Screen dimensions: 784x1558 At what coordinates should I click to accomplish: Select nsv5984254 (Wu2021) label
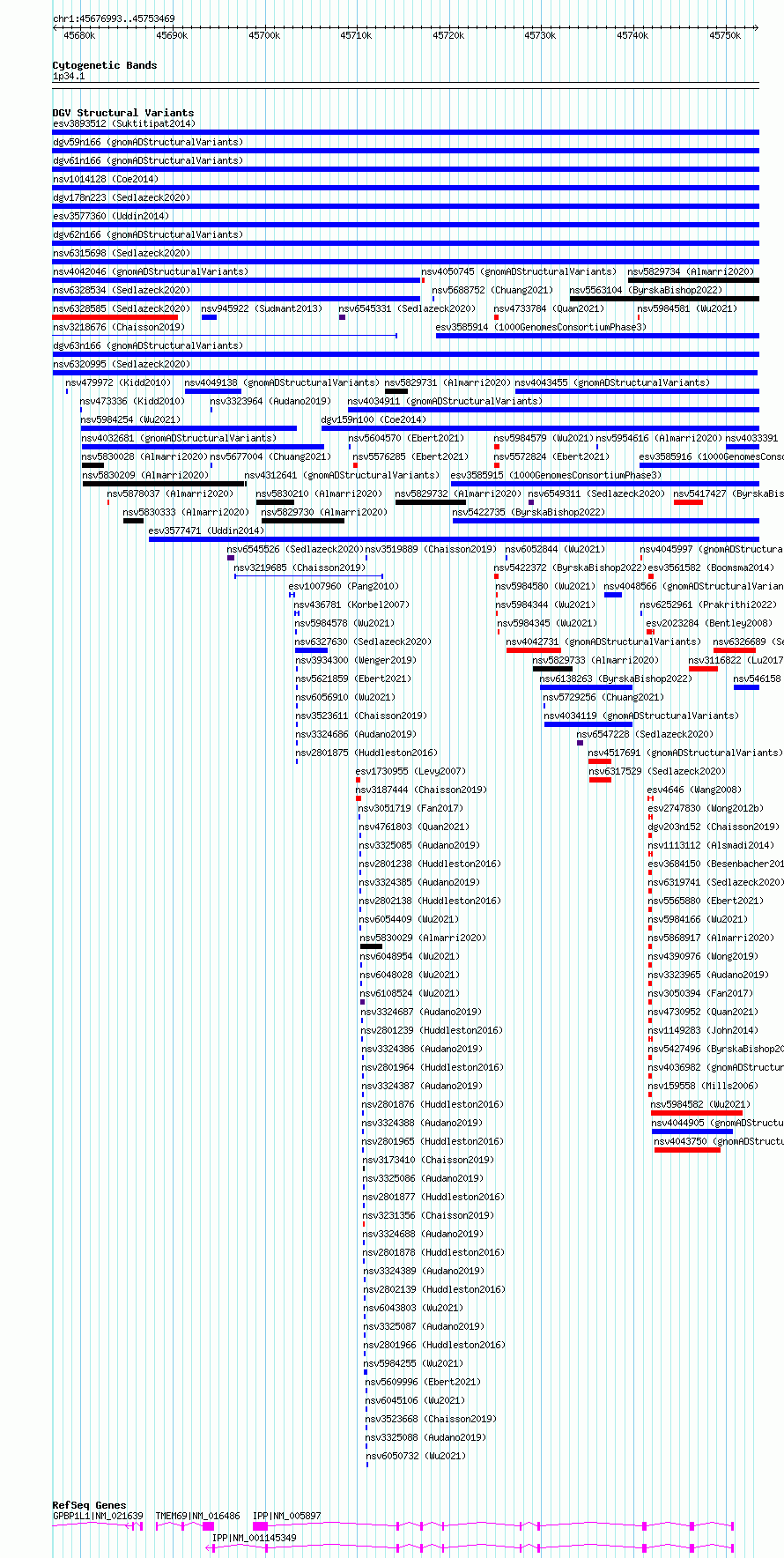pos(131,419)
